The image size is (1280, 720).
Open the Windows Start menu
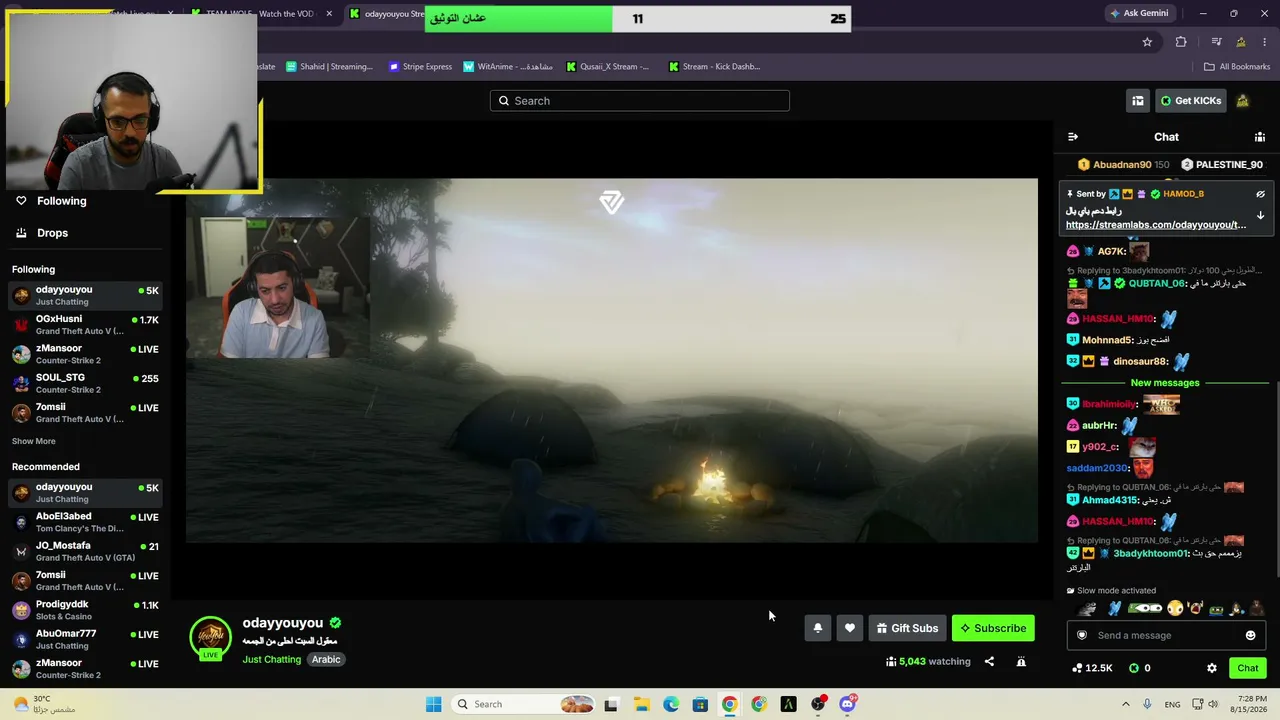click(433, 704)
